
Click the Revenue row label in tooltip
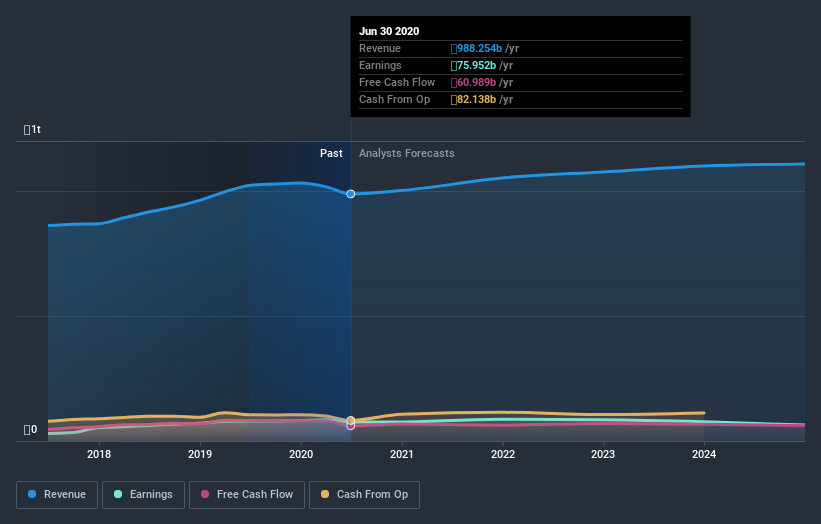[x=380, y=48]
